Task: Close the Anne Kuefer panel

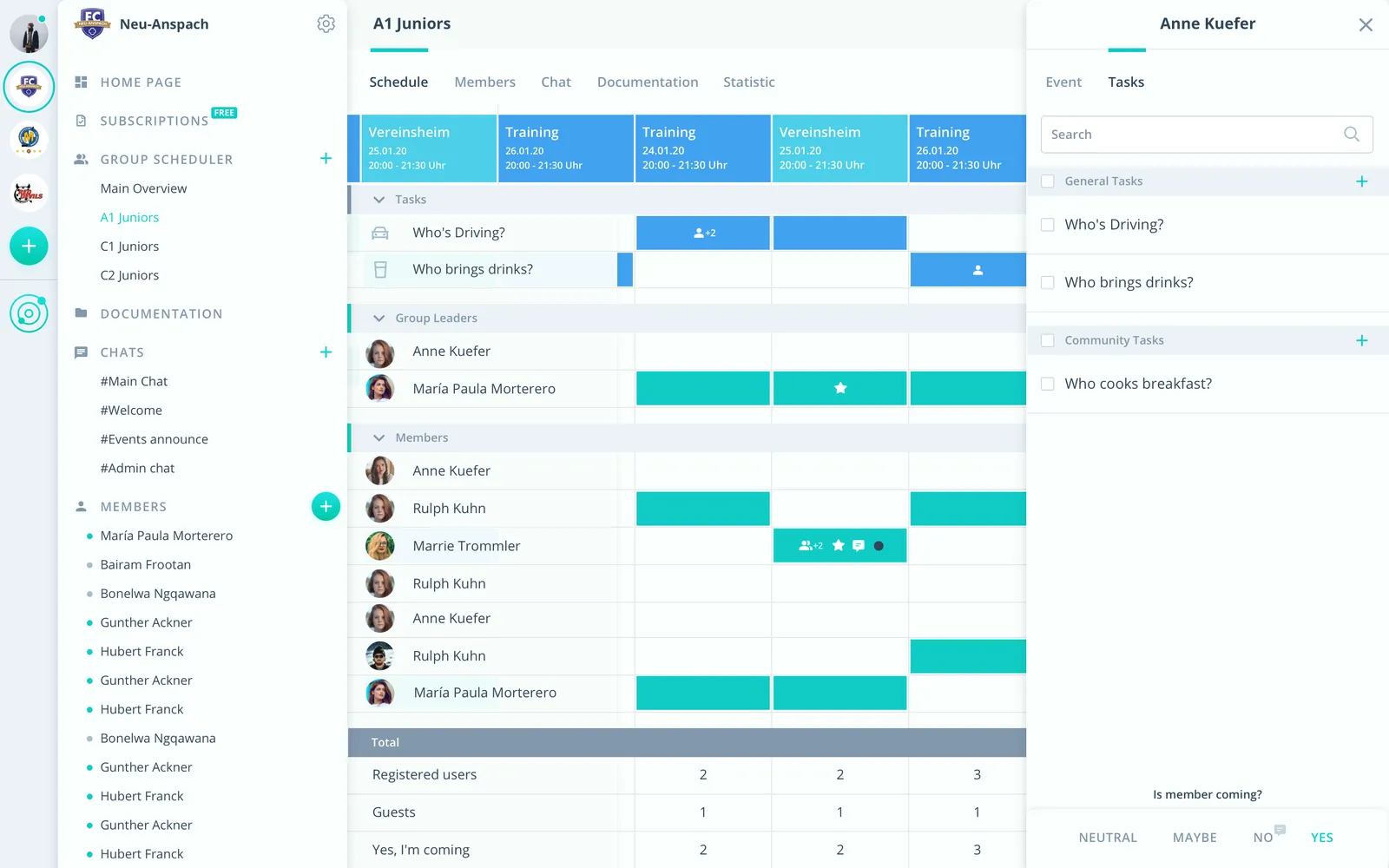Action: 1366,25
